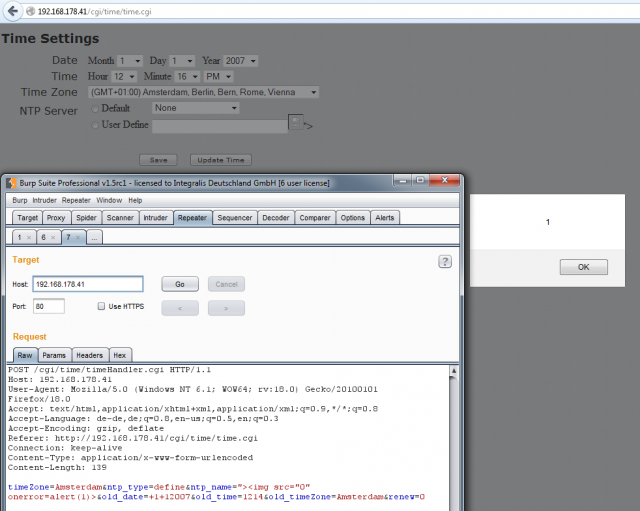Open the Day dropdown
Viewport: 640px width, 511px height.
182,61
